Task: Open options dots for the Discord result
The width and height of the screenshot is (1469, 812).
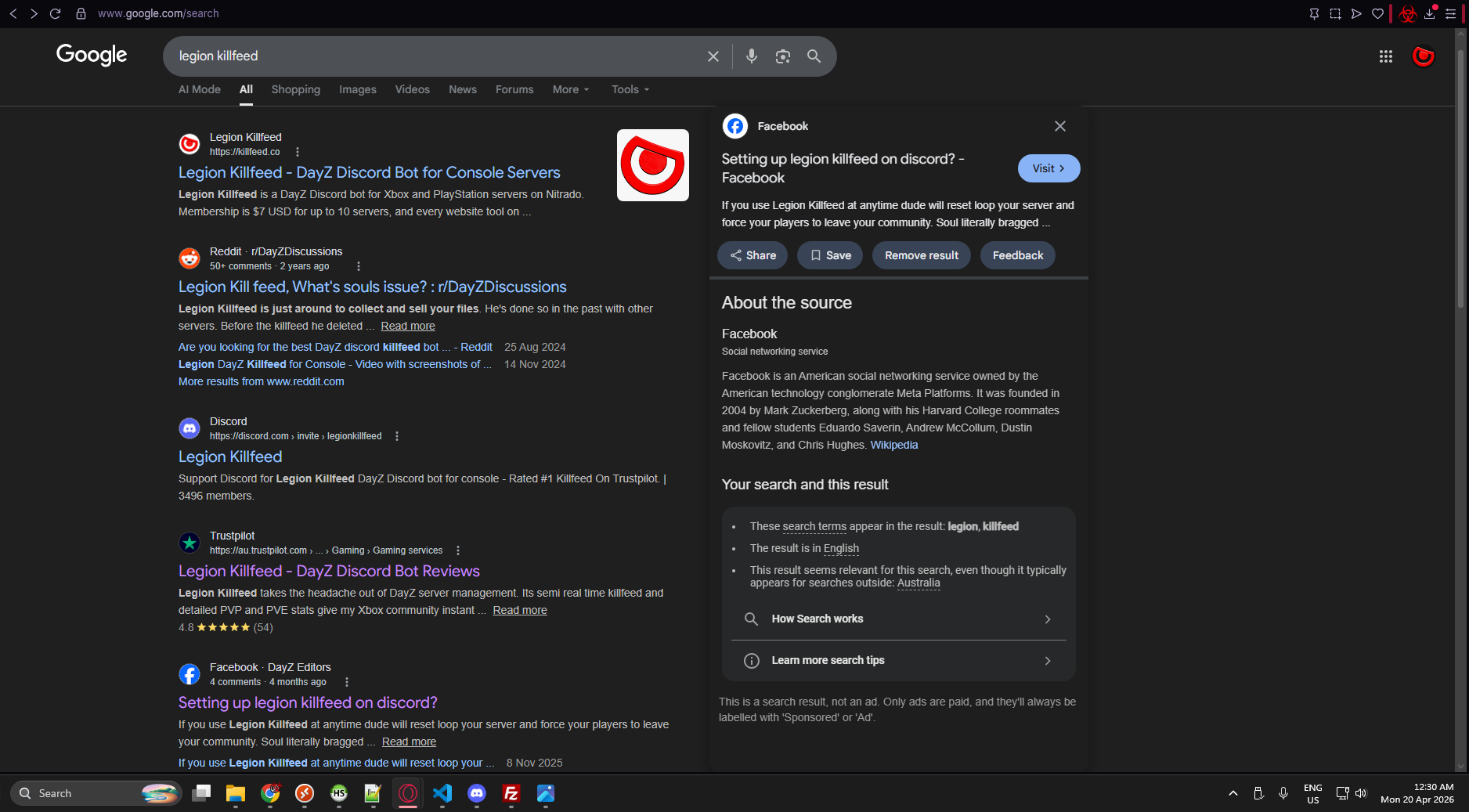Action: (397, 436)
